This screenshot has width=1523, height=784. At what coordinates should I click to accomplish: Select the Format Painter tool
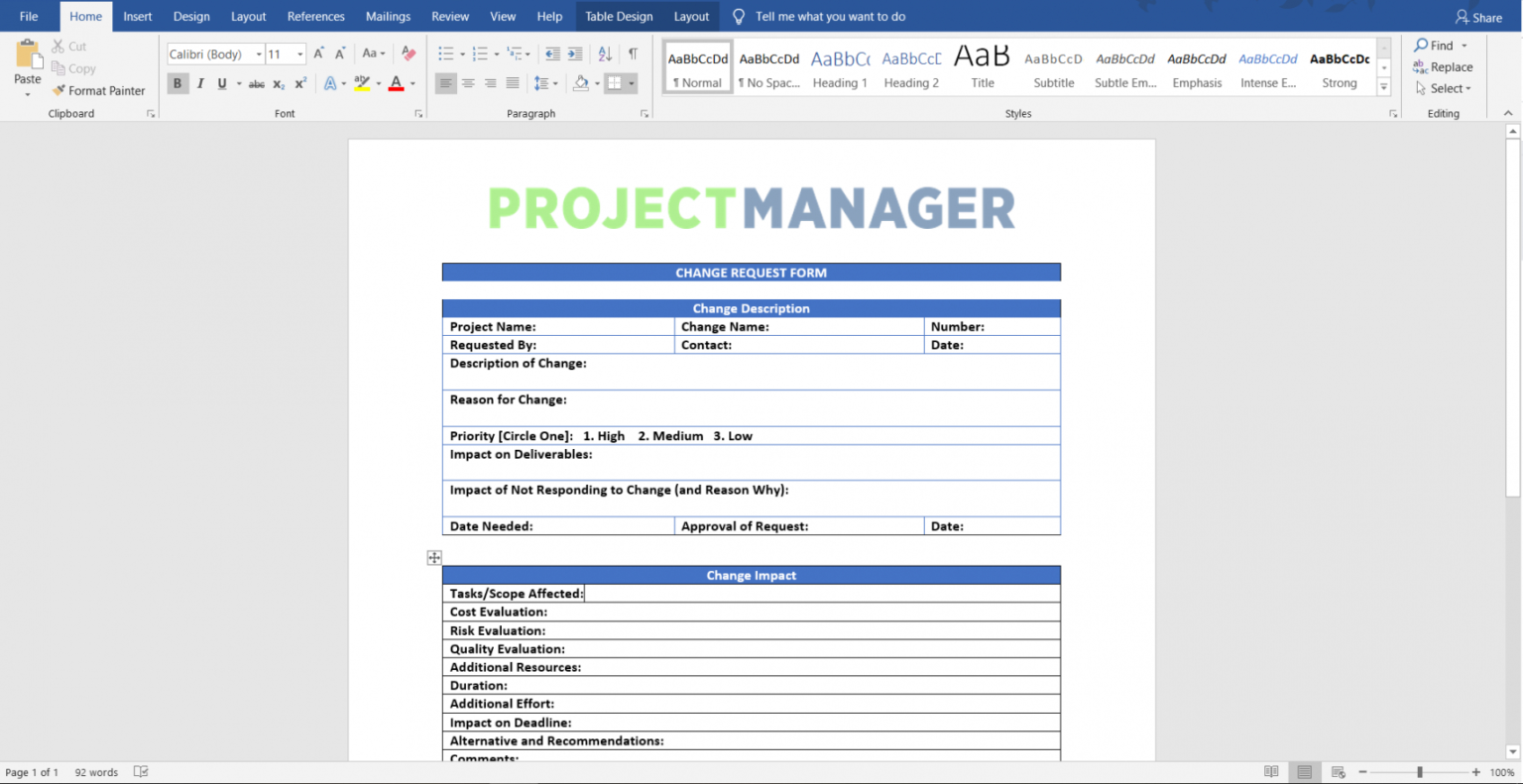pyautogui.click(x=98, y=90)
